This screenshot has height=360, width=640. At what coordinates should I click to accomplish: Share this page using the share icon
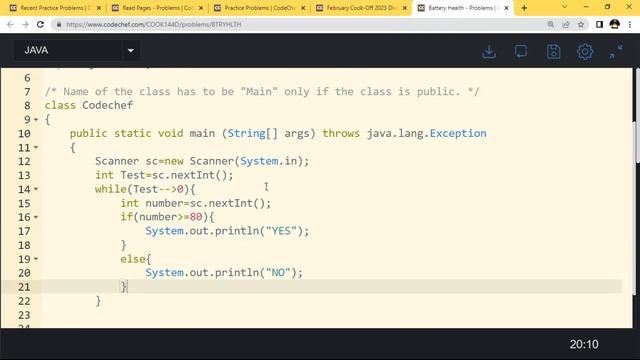tap(566, 24)
